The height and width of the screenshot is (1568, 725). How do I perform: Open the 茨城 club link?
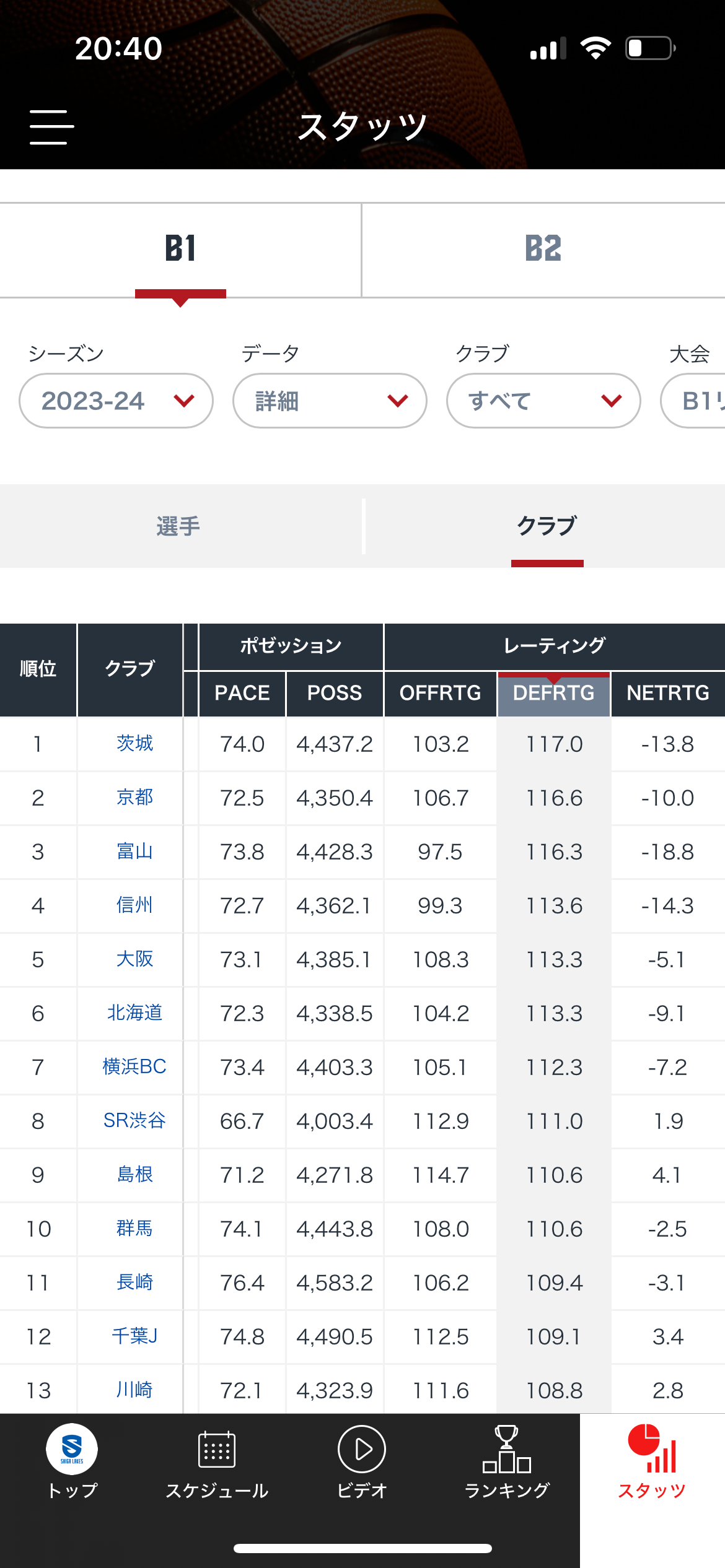pos(134,743)
